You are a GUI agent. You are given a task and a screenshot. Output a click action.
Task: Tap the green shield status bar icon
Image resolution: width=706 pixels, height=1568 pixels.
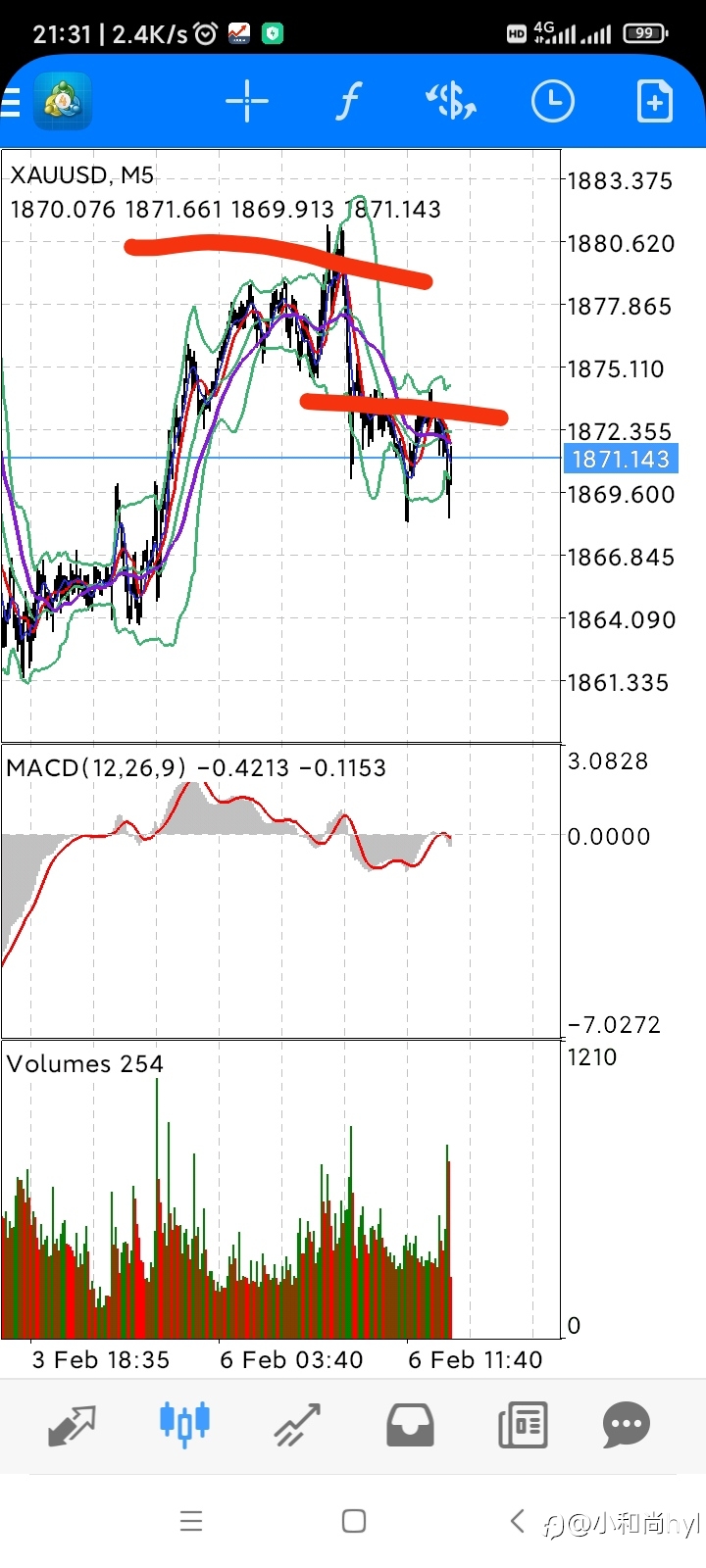coord(273,34)
